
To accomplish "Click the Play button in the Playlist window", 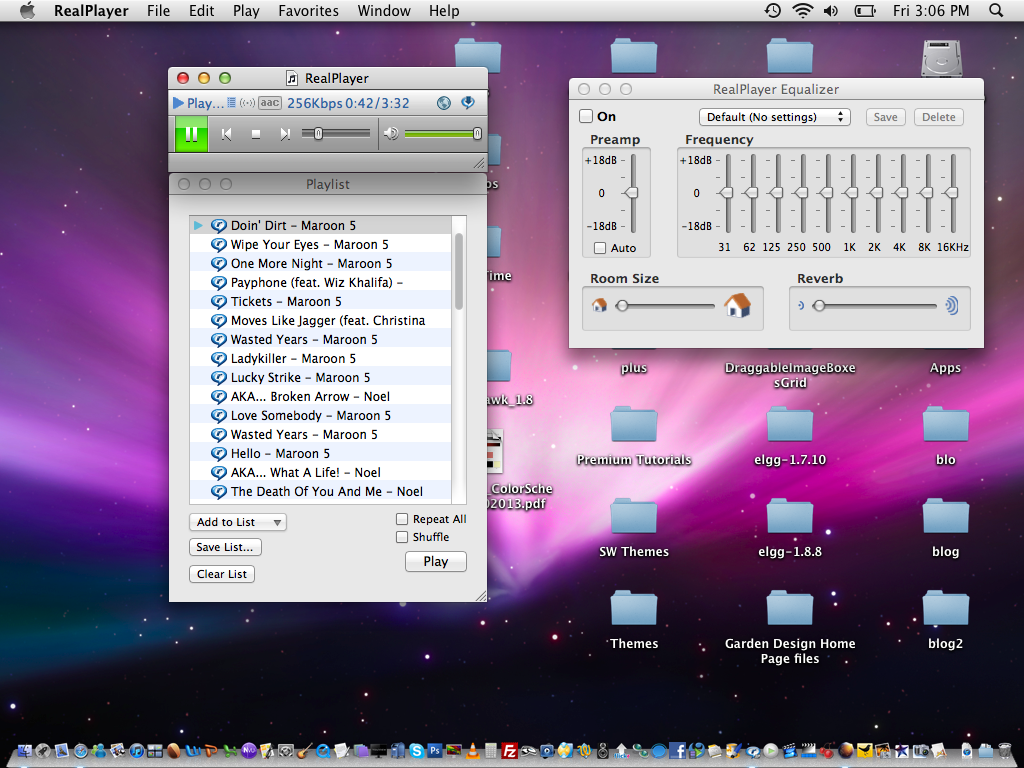I will tap(436, 562).
